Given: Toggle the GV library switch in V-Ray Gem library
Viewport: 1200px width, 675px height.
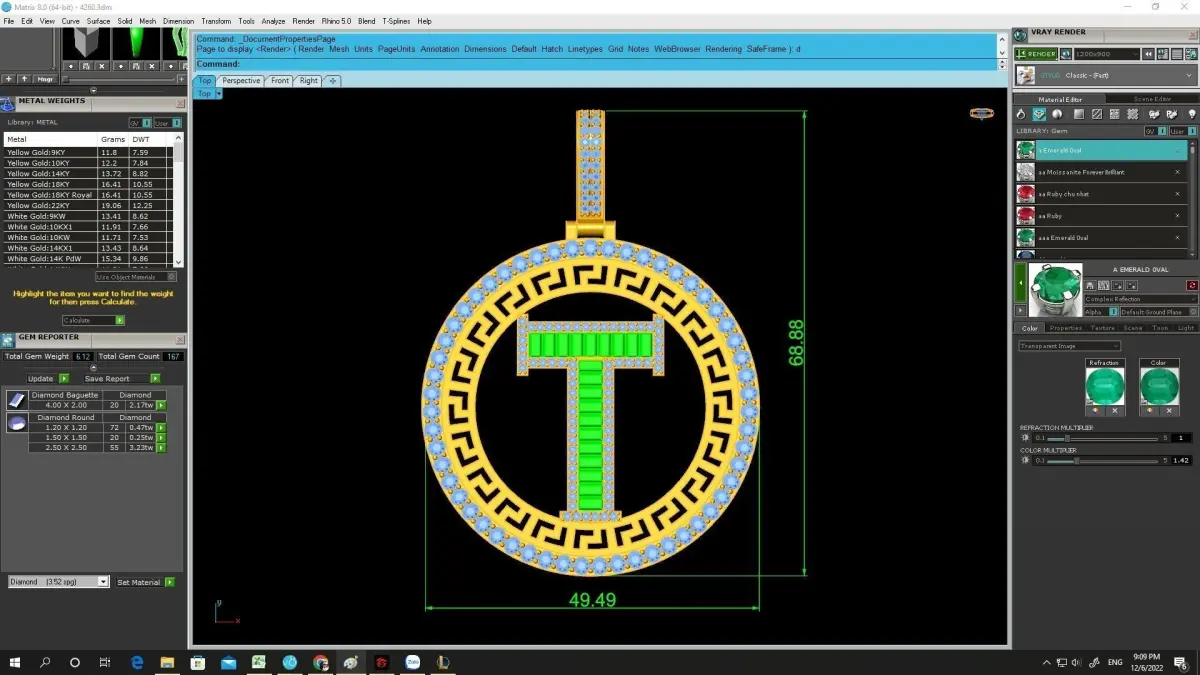Looking at the screenshot, I should pyautogui.click(x=1155, y=131).
